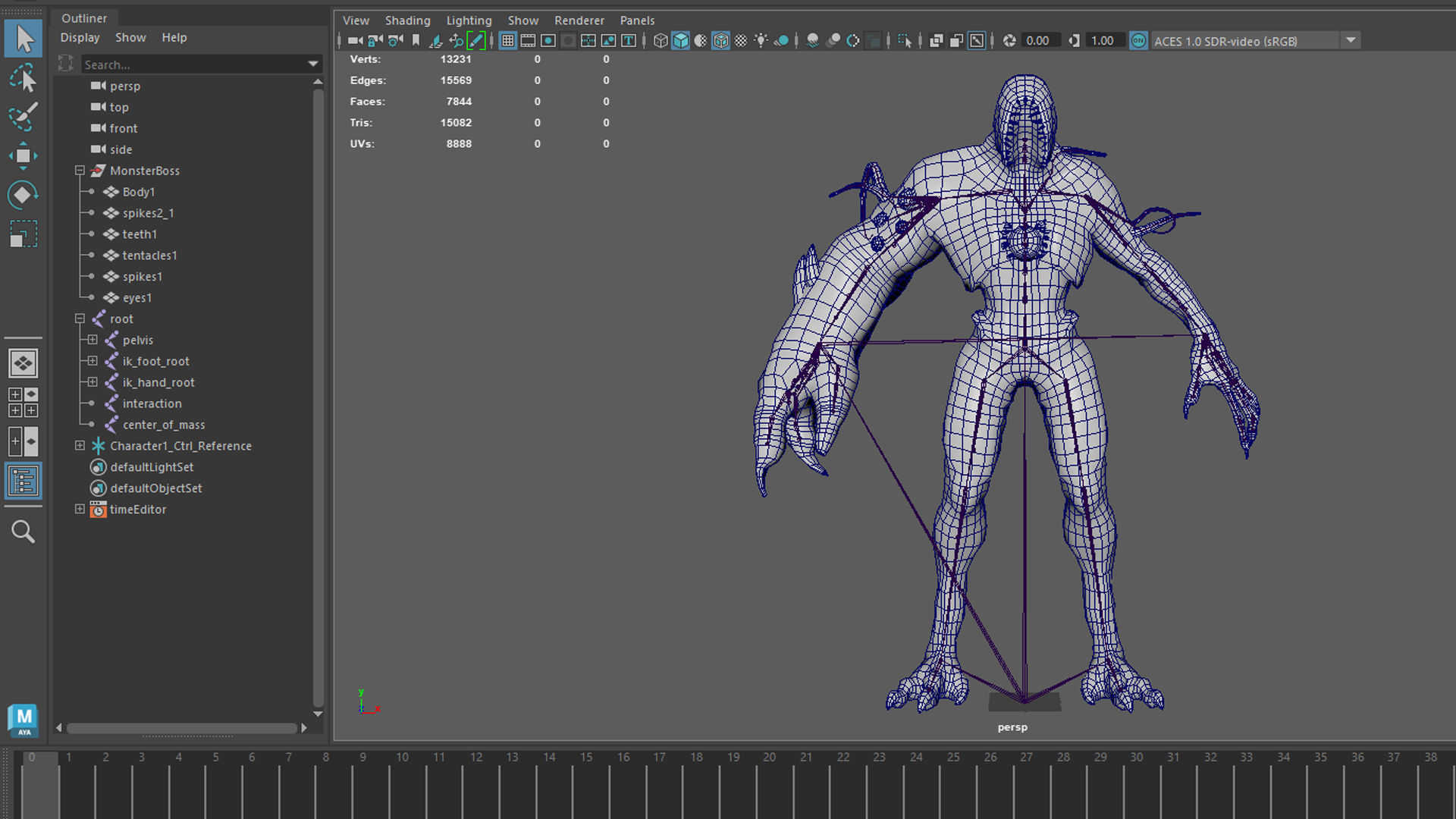Open search magnifier in the left toolbox
Viewport: 1456px width, 819px height.
(x=24, y=532)
